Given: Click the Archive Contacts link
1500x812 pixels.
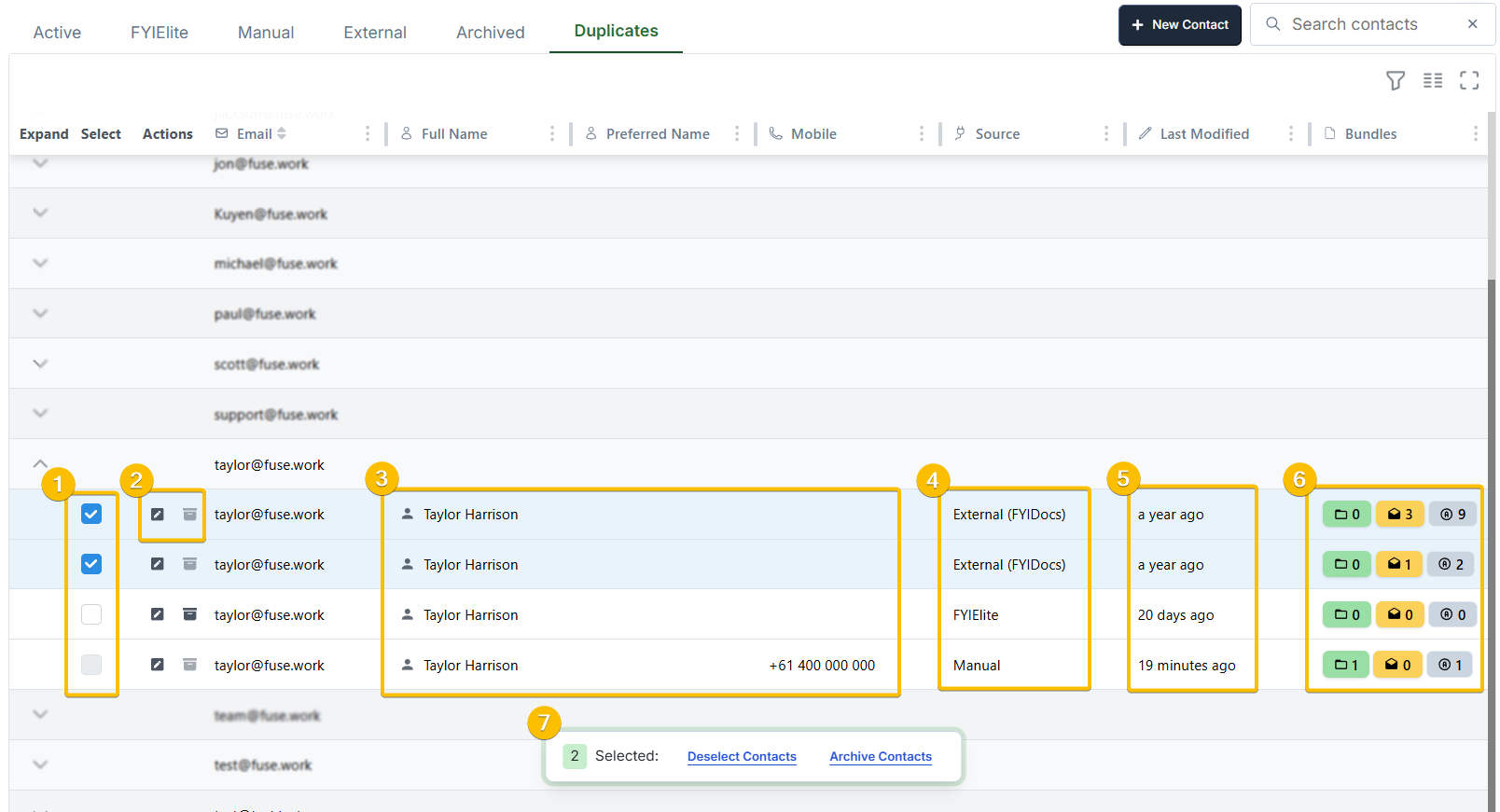Looking at the screenshot, I should (x=880, y=757).
